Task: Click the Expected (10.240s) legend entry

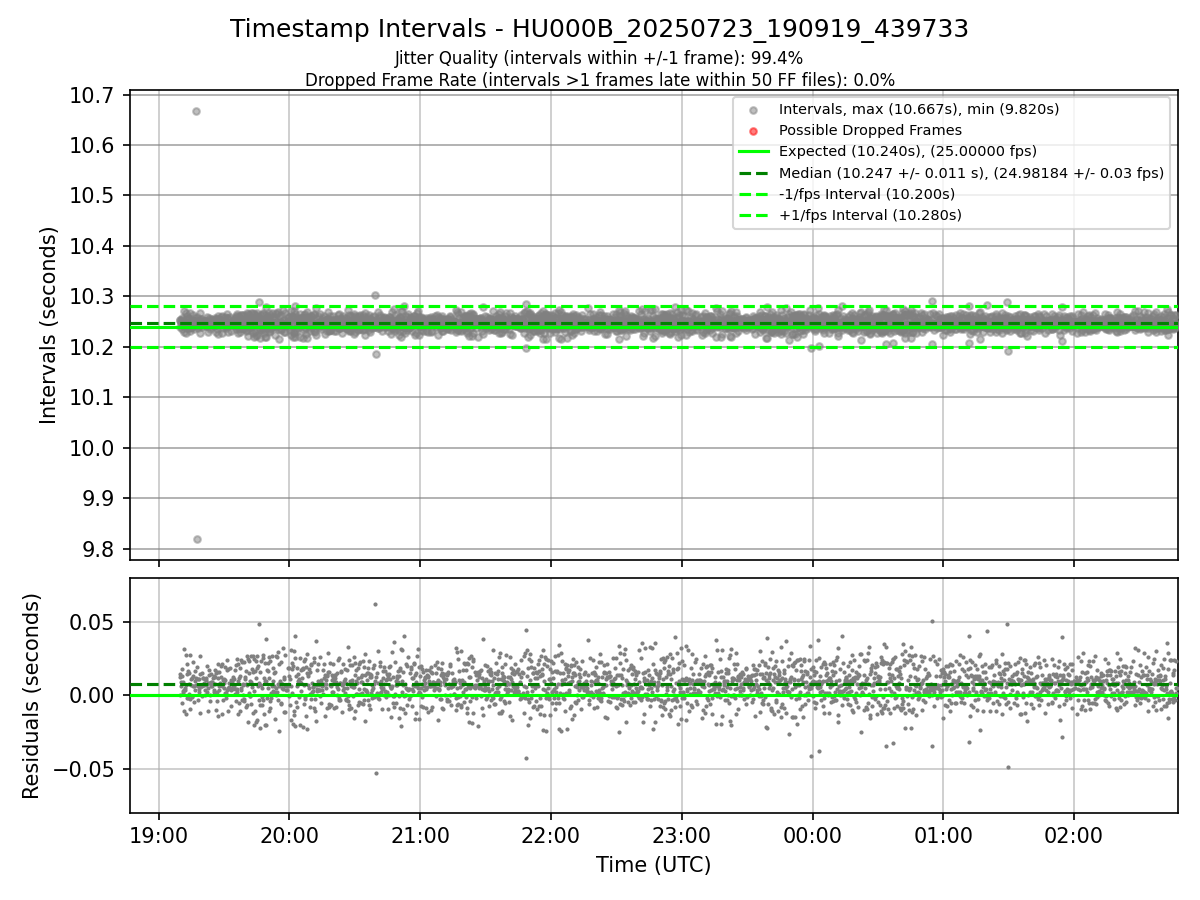Action: (x=908, y=151)
